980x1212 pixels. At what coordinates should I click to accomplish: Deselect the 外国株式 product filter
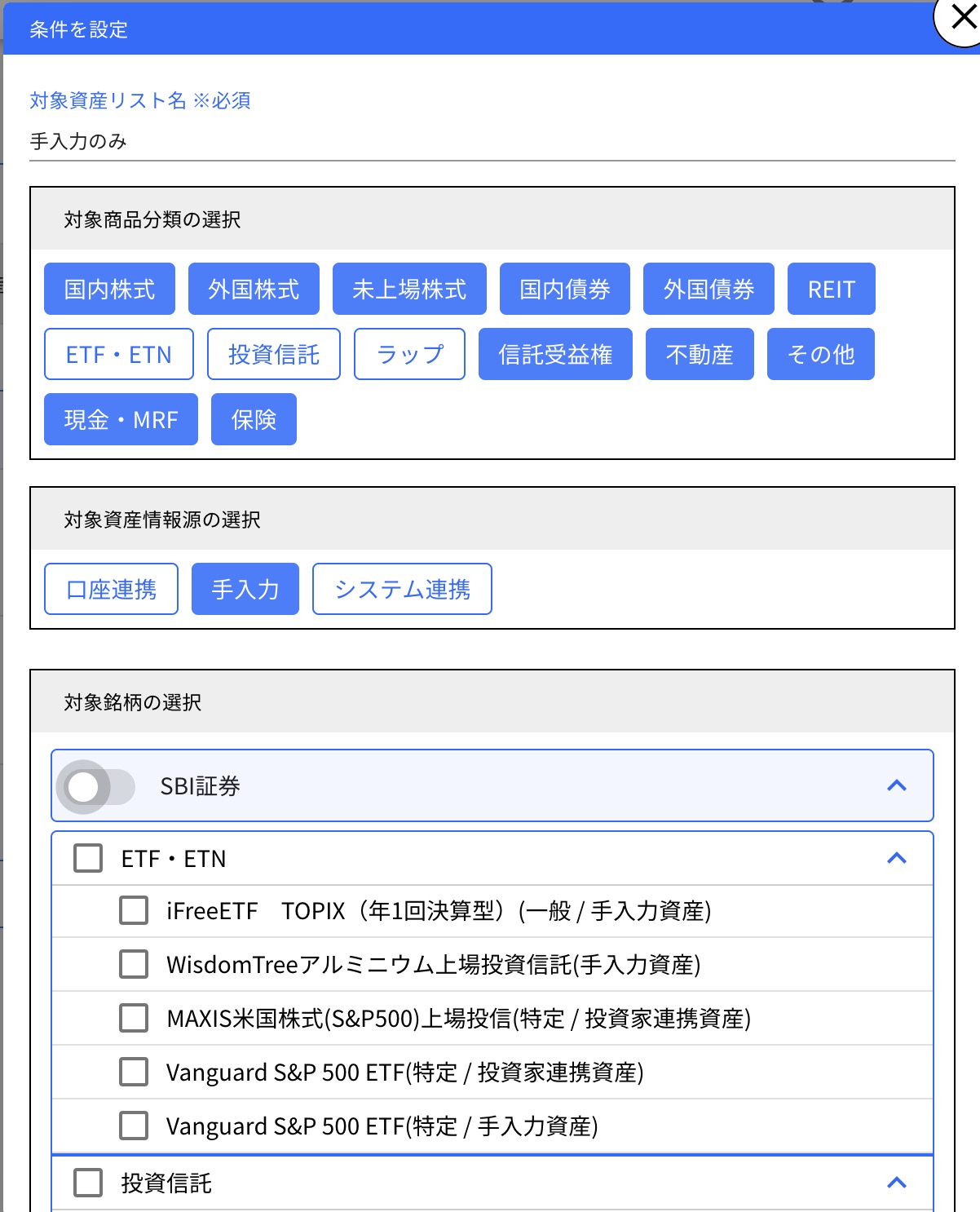coord(254,289)
